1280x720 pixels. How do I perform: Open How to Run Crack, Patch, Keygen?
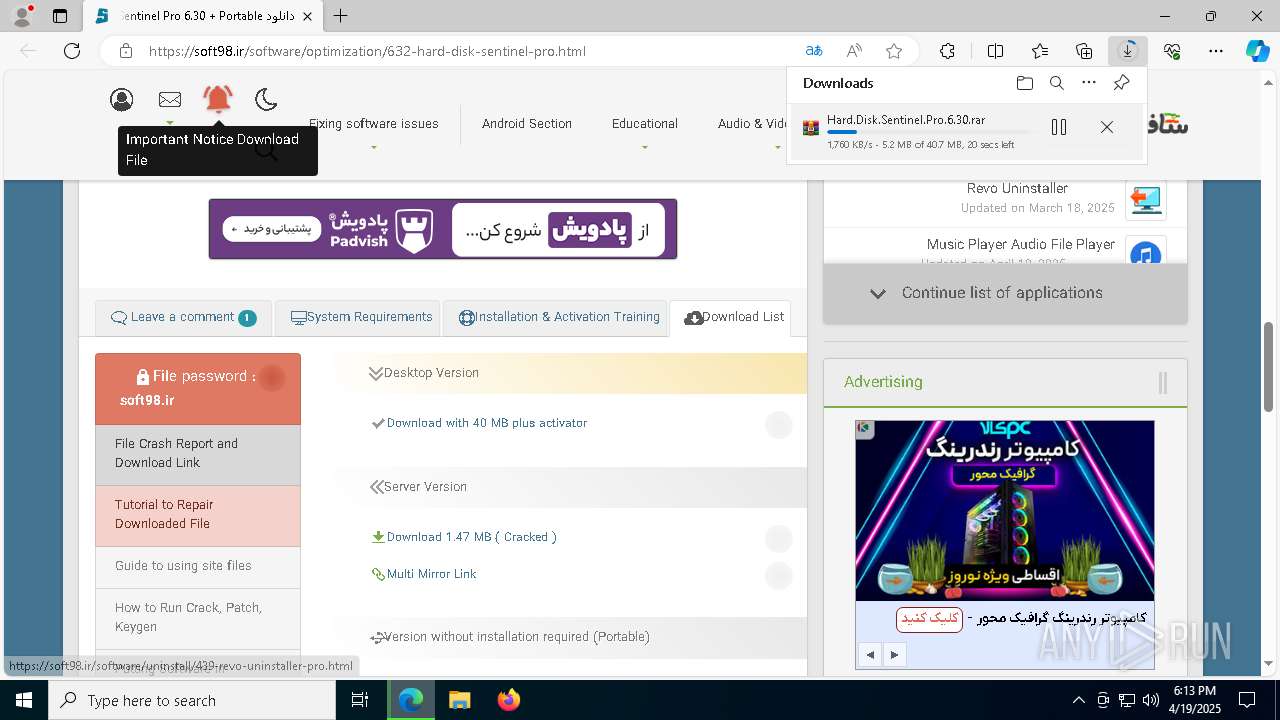(198, 617)
